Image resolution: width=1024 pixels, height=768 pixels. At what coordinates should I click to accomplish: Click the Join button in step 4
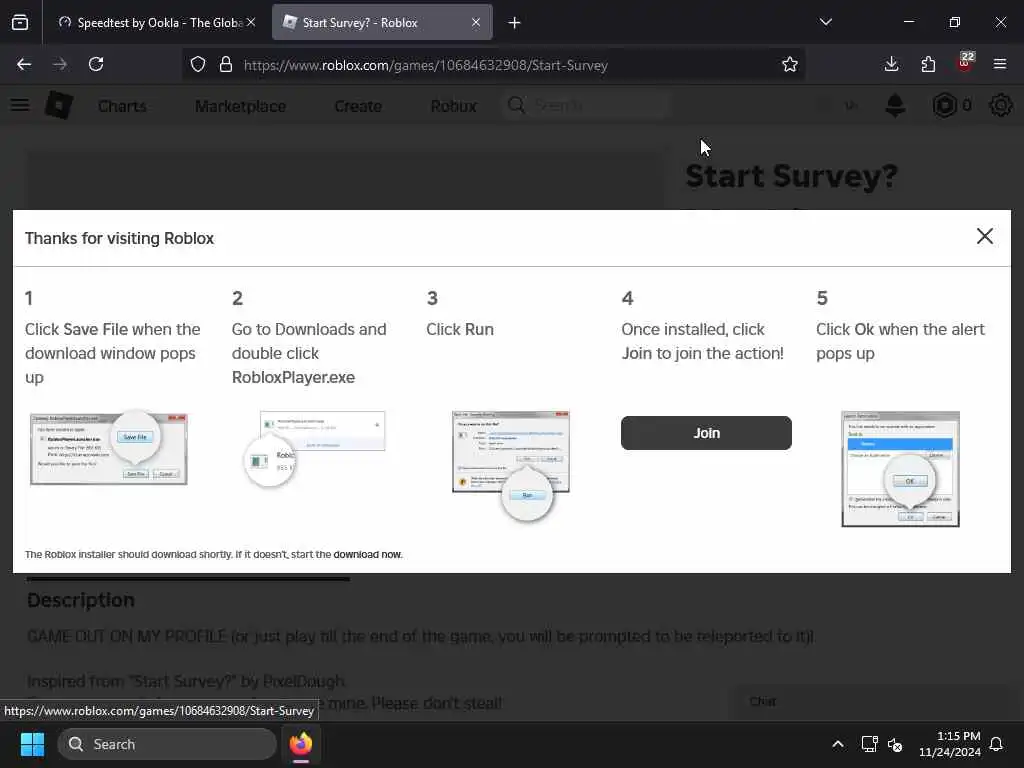pos(706,433)
